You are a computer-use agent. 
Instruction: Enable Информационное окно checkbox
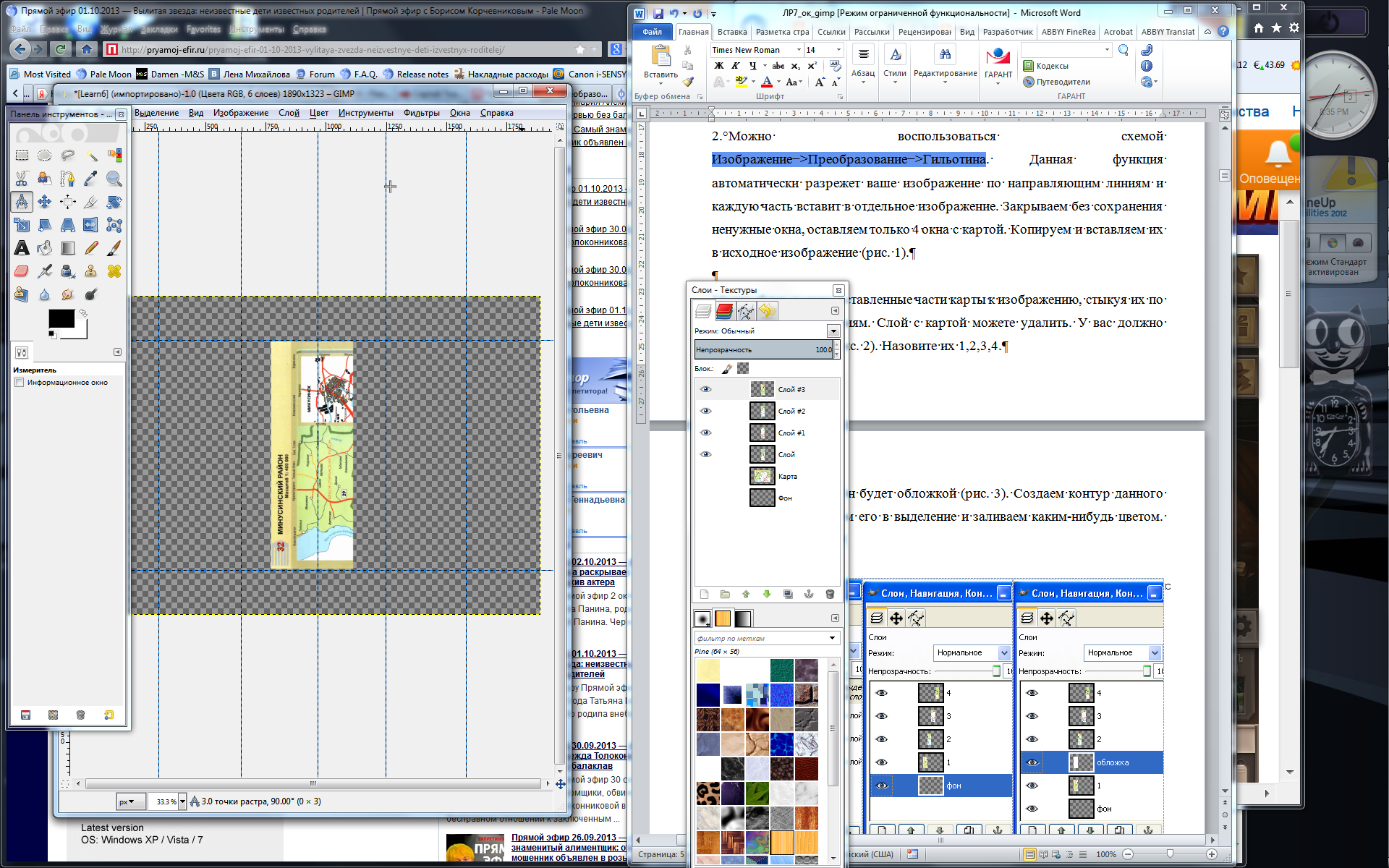20,383
